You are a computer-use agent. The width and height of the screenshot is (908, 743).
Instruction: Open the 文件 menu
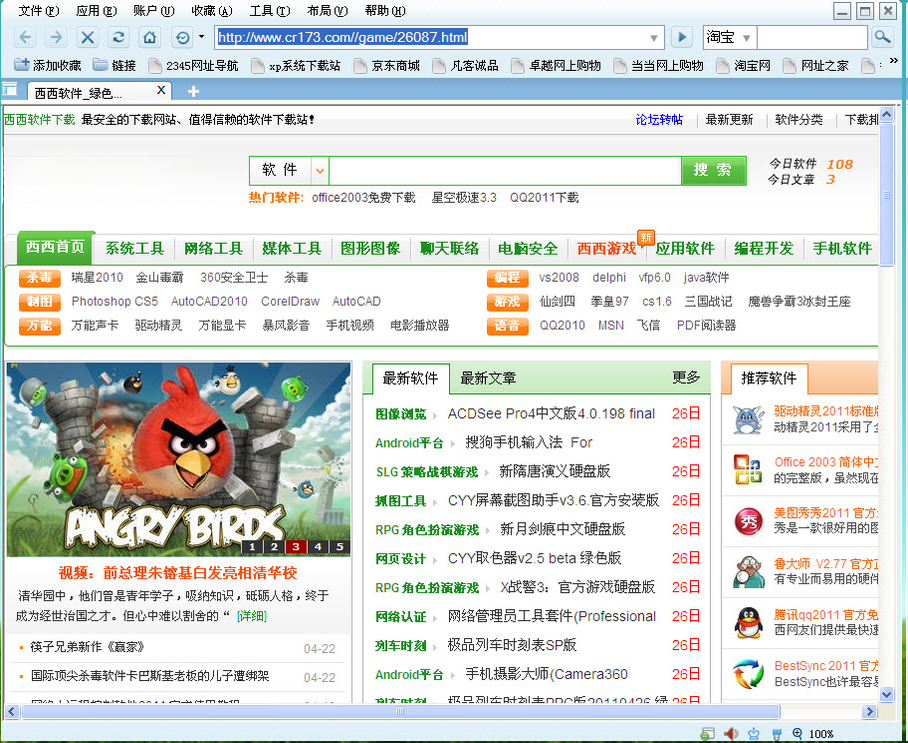(39, 11)
